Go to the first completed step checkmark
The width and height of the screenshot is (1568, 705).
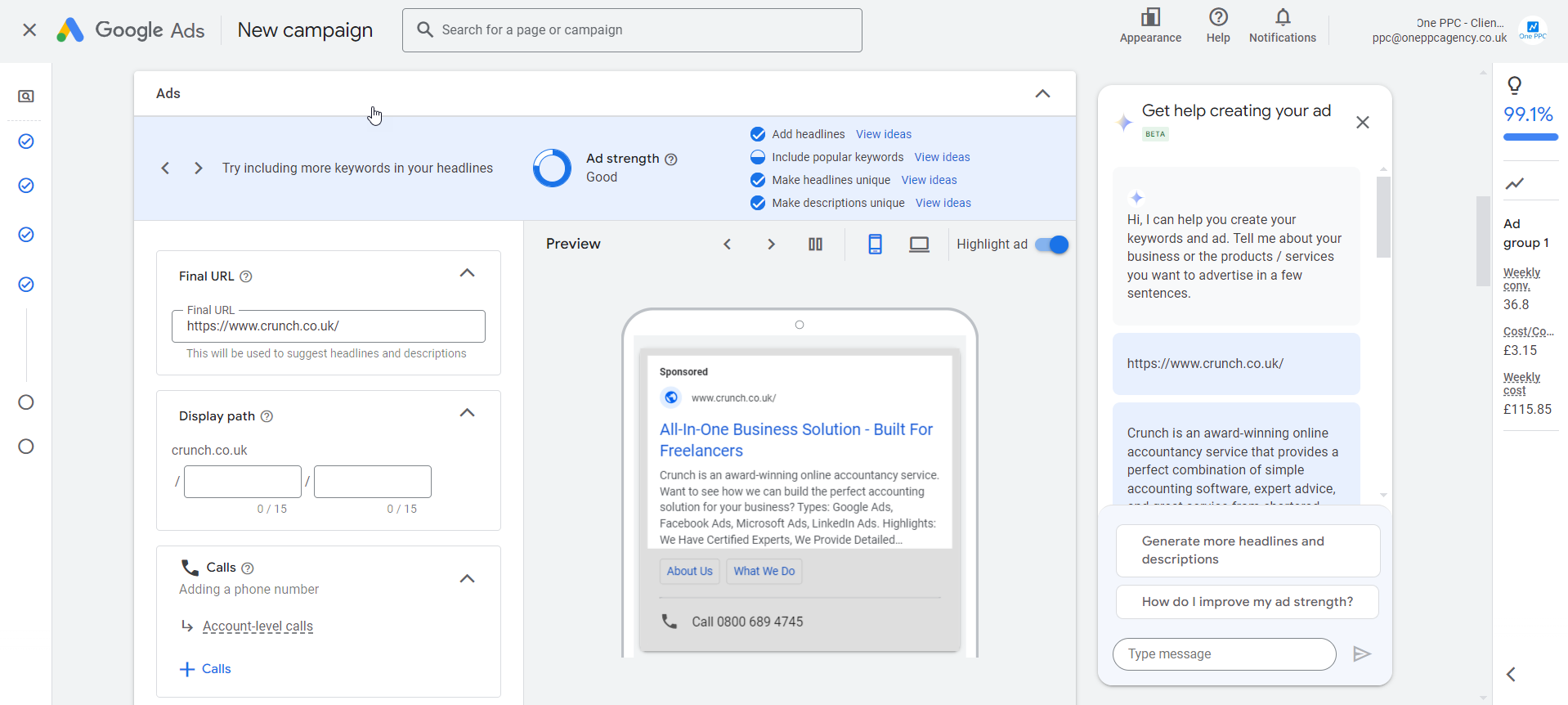pyautogui.click(x=26, y=141)
